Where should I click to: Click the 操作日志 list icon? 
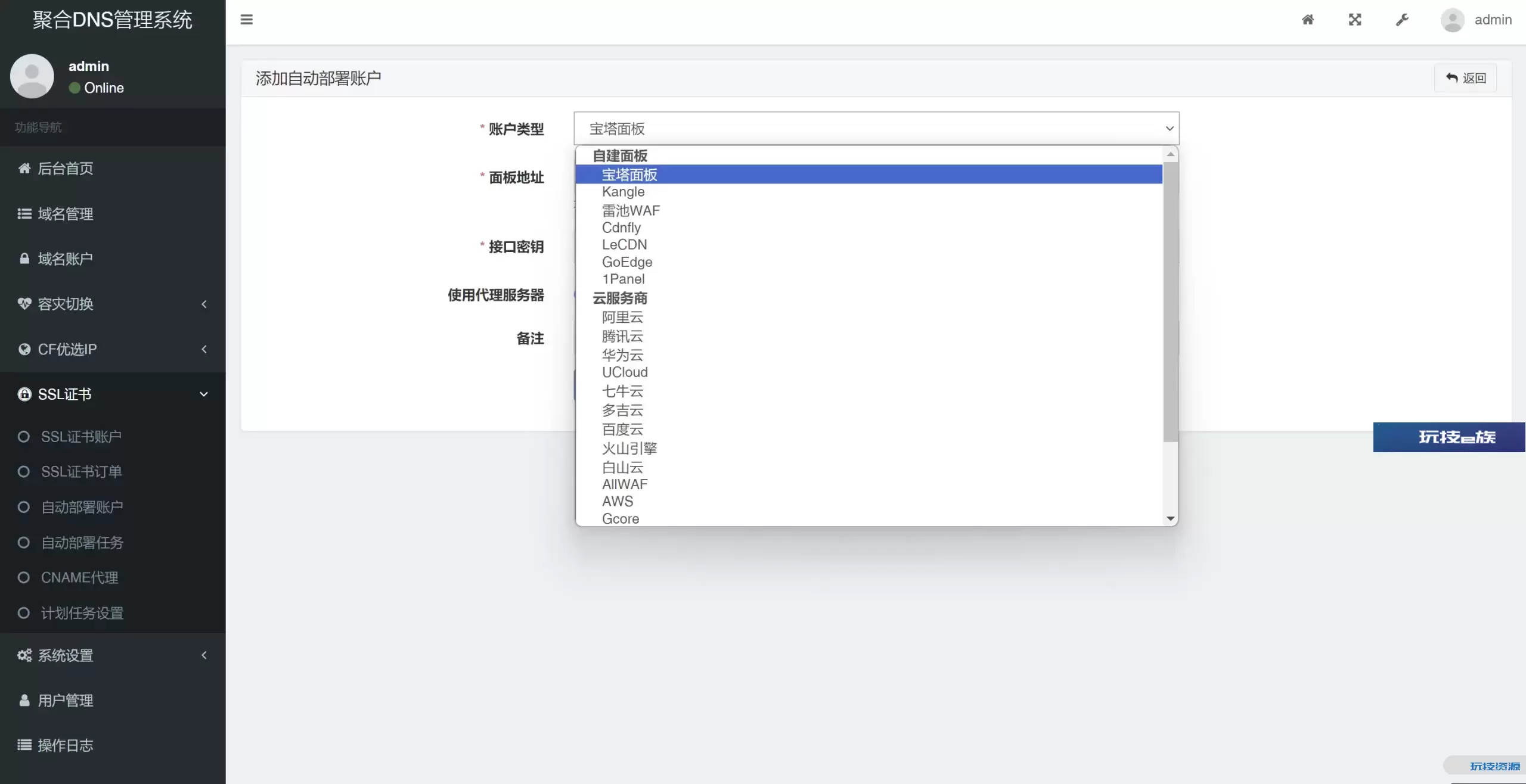[24, 745]
